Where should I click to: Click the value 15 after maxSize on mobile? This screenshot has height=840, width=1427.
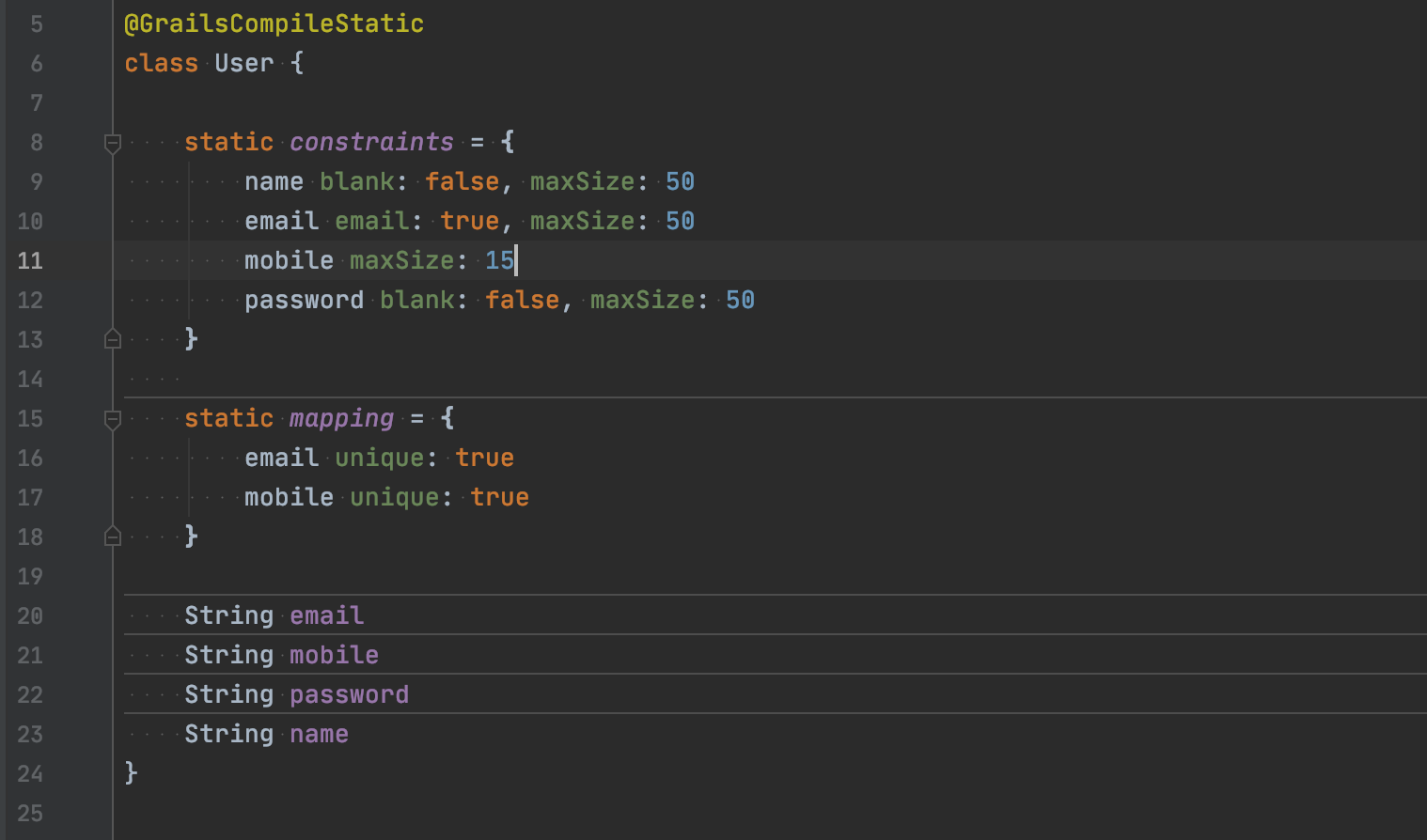pyautogui.click(x=498, y=260)
